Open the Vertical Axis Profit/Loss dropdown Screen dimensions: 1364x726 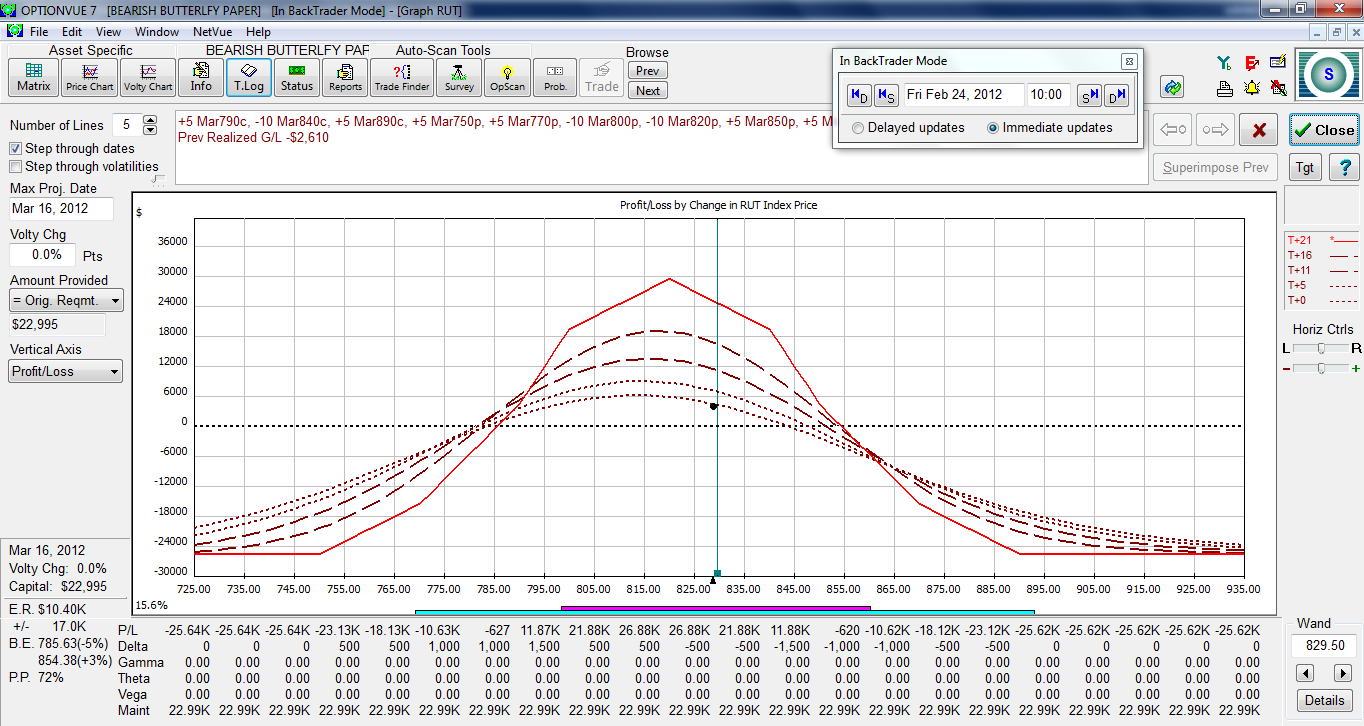point(66,372)
